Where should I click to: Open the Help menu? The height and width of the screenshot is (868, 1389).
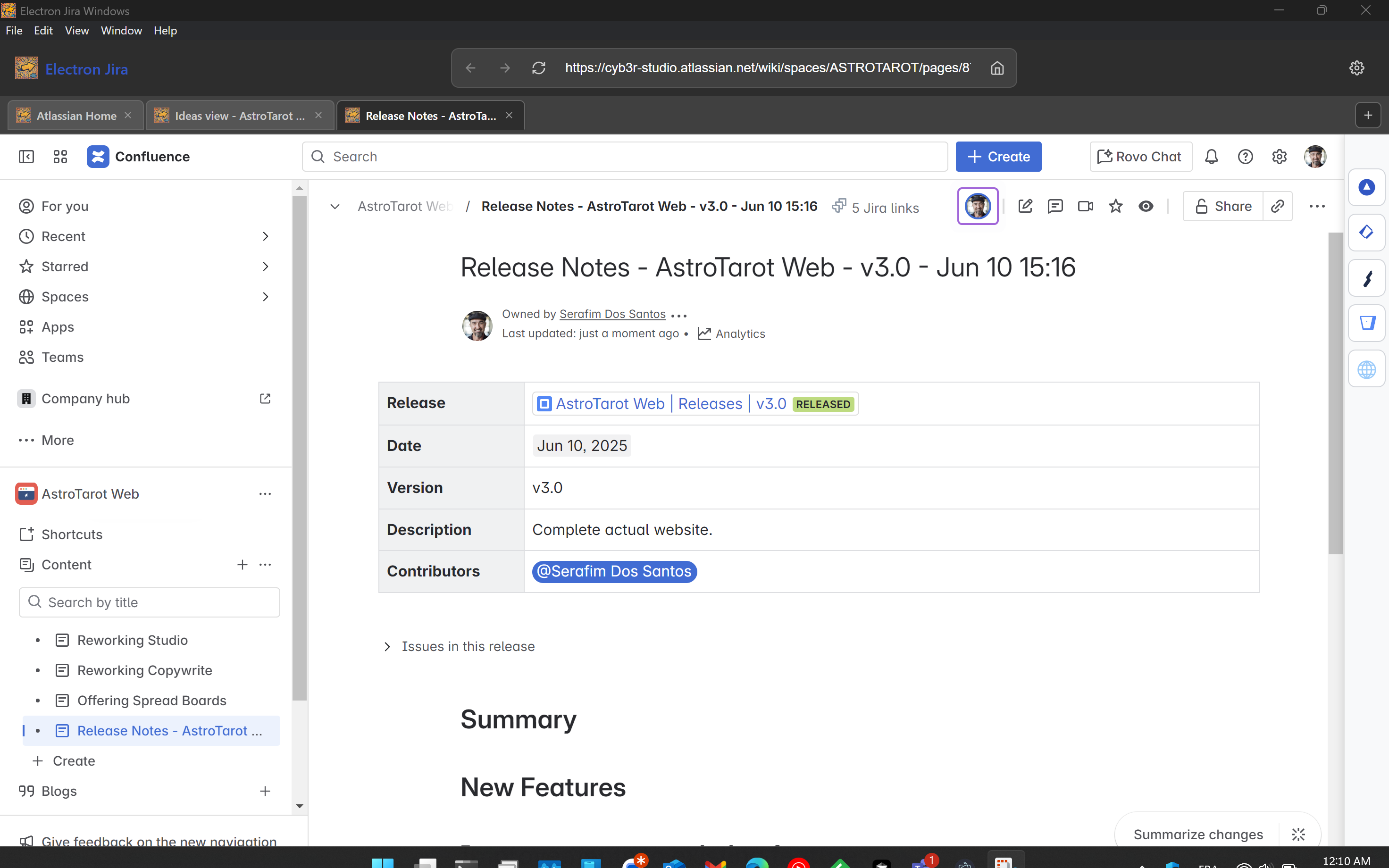pyautogui.click(x=165, y=30)
